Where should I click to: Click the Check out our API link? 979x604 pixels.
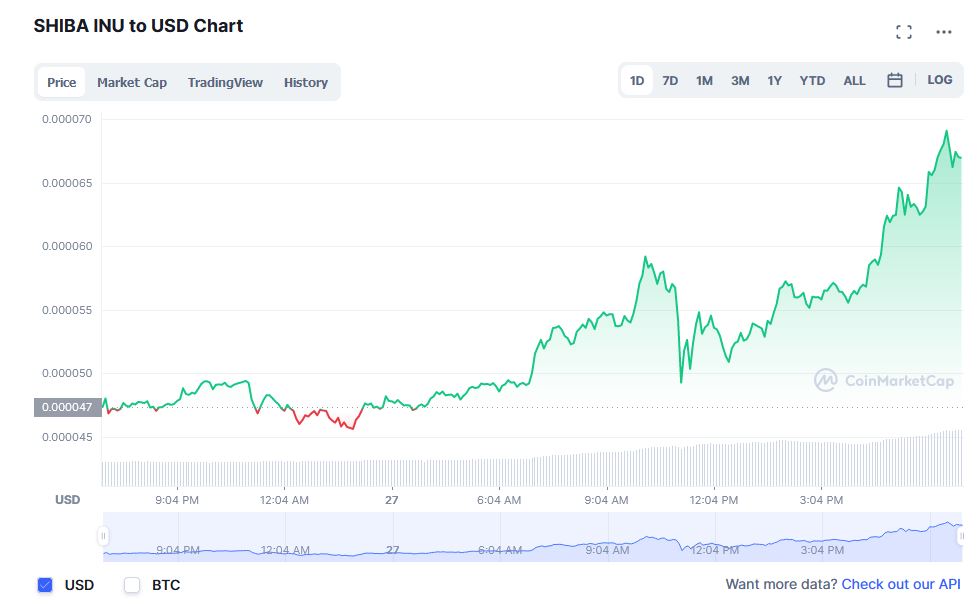click(901, 584)
